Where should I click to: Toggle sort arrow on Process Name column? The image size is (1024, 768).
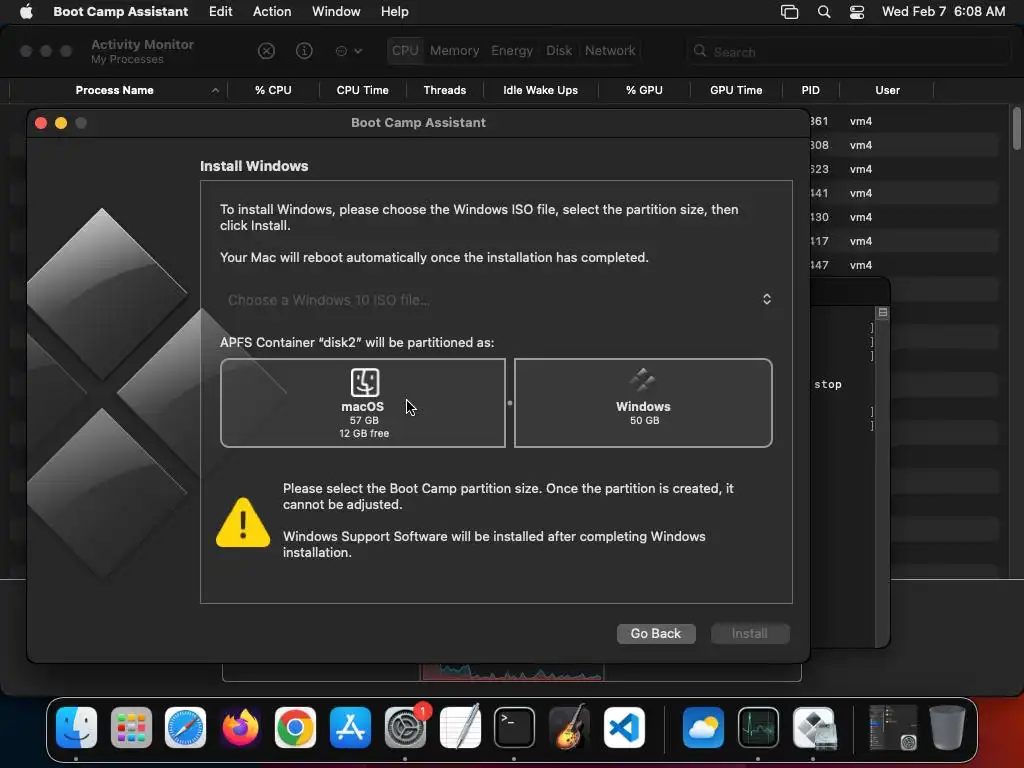click(215, 90)
